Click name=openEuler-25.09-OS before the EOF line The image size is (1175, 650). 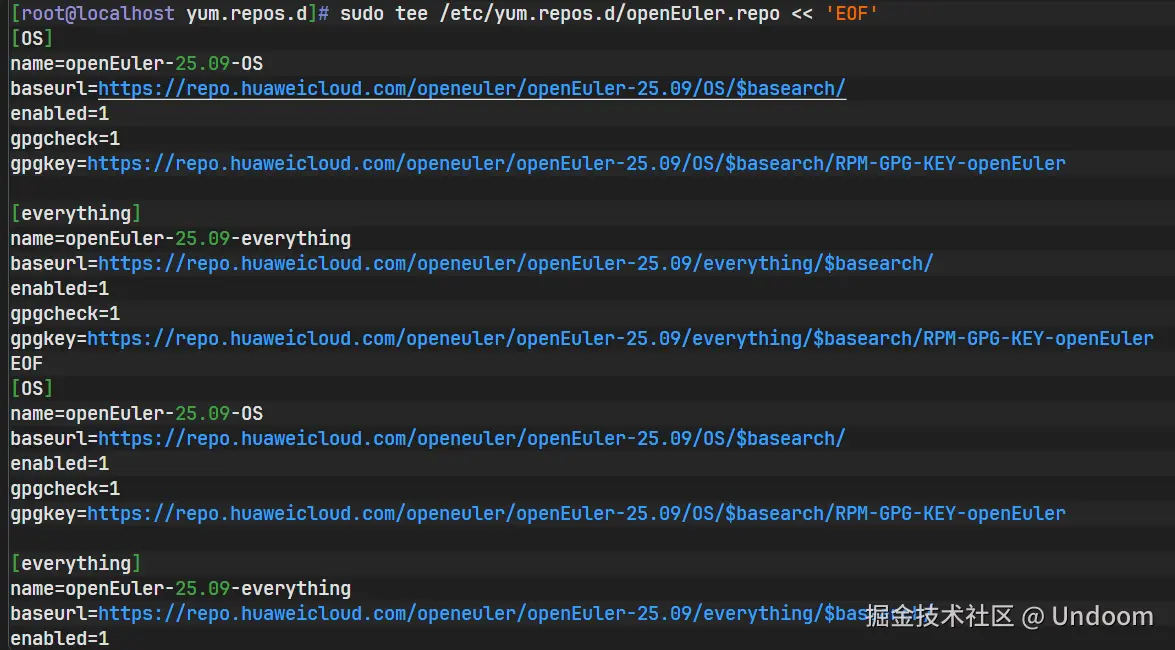[x=137, y=63]
